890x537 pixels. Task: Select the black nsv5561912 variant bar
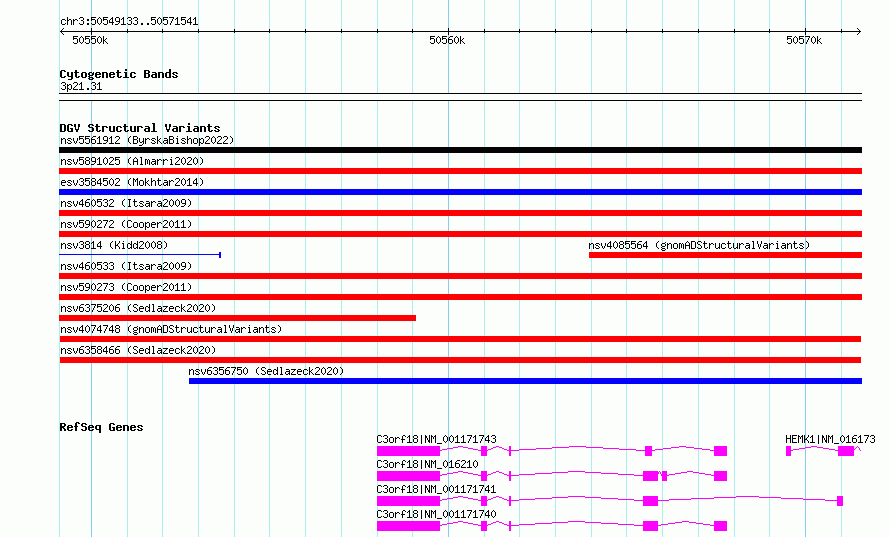pos(460,150)
